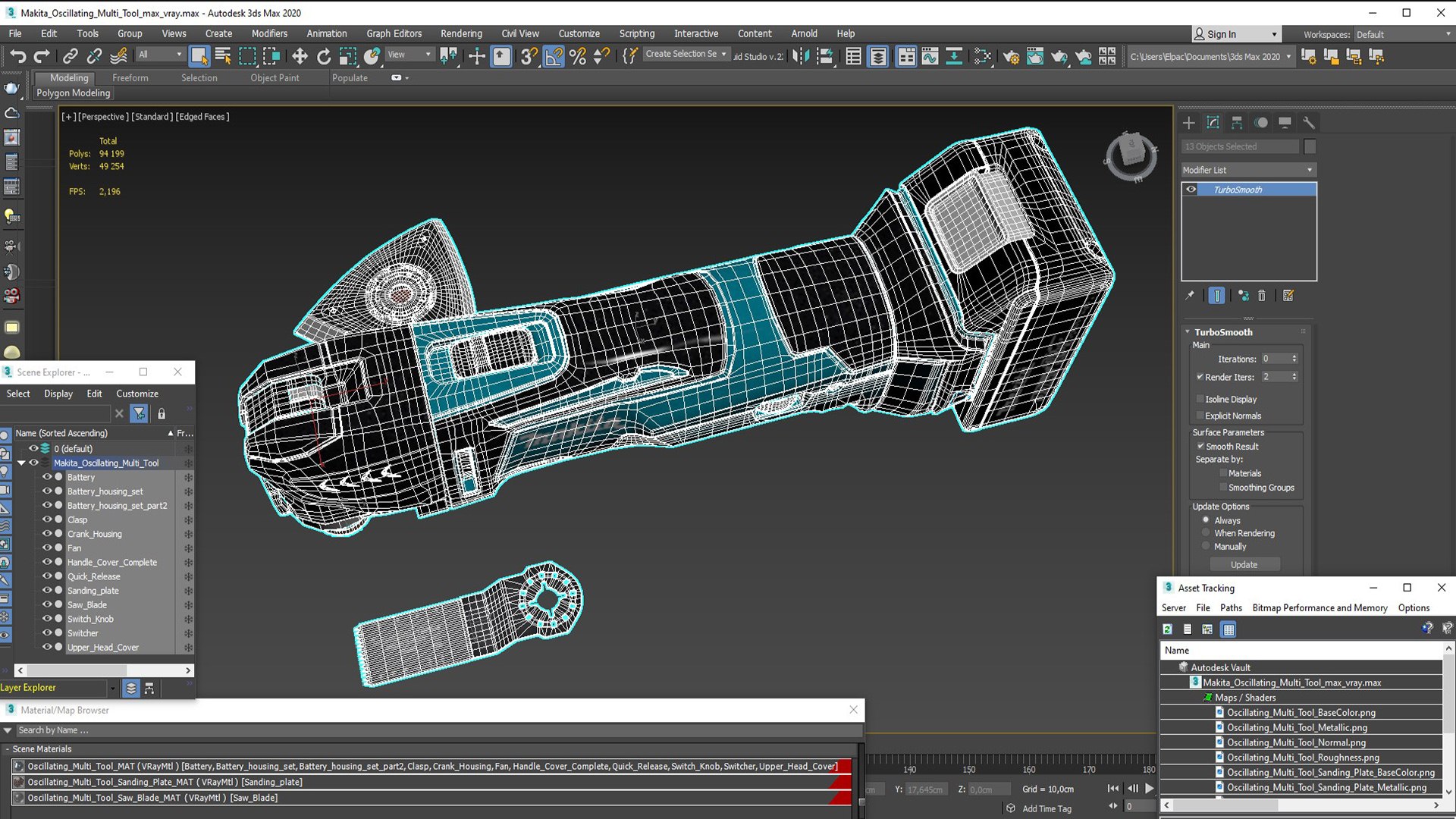Toggle visibility eye of Battery object

[x=47, y=477]
